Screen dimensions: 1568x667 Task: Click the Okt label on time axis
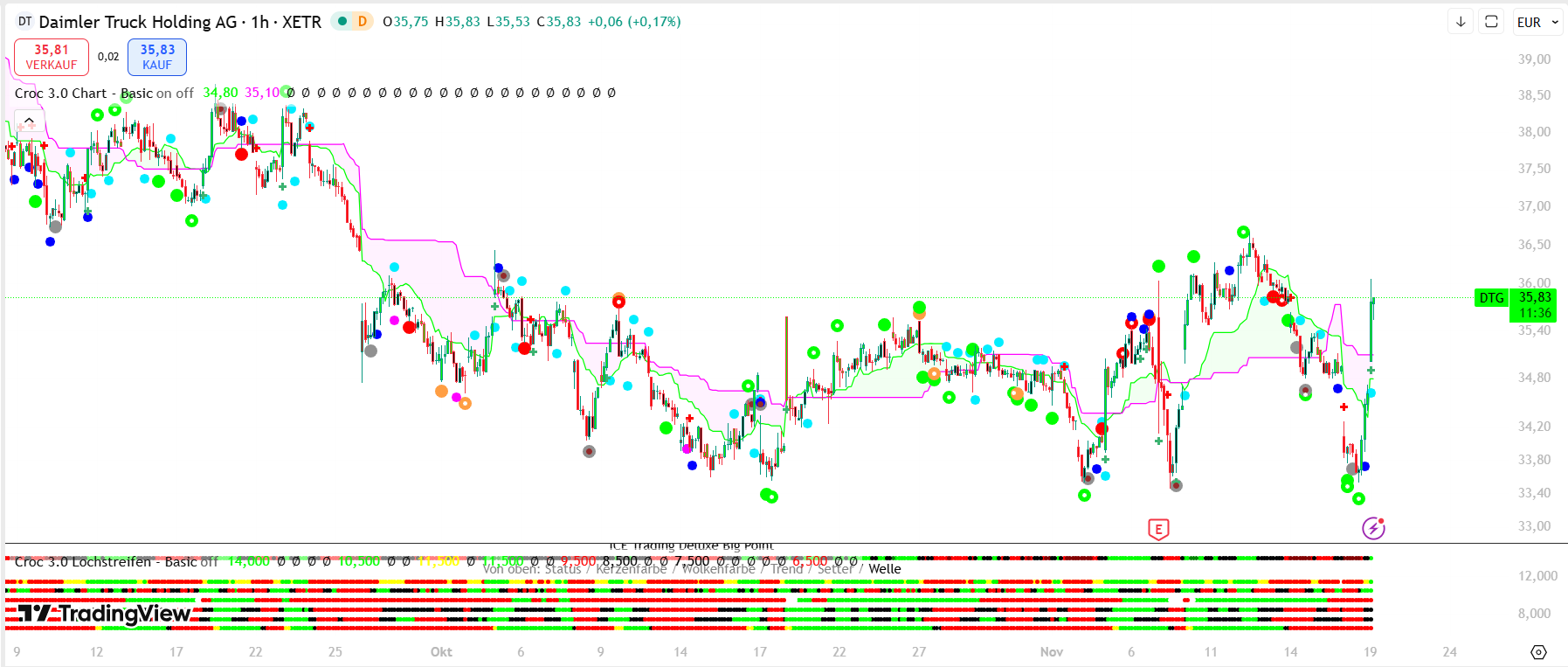(x=441, y=652)
